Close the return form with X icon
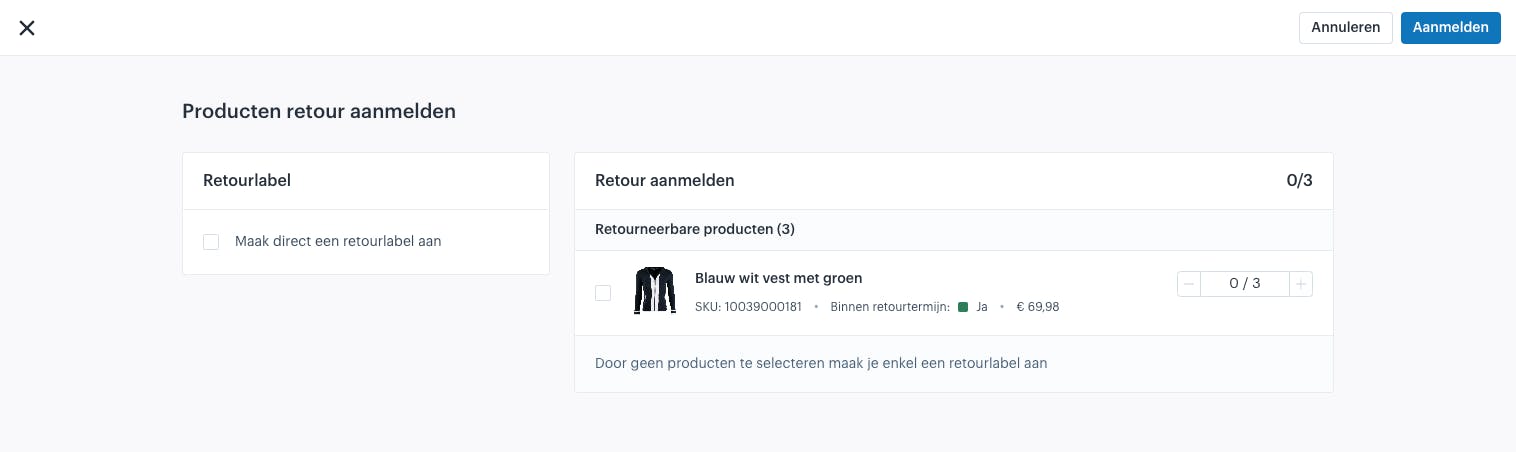Screen dimensions: 1516x452 tap(27, 28)
